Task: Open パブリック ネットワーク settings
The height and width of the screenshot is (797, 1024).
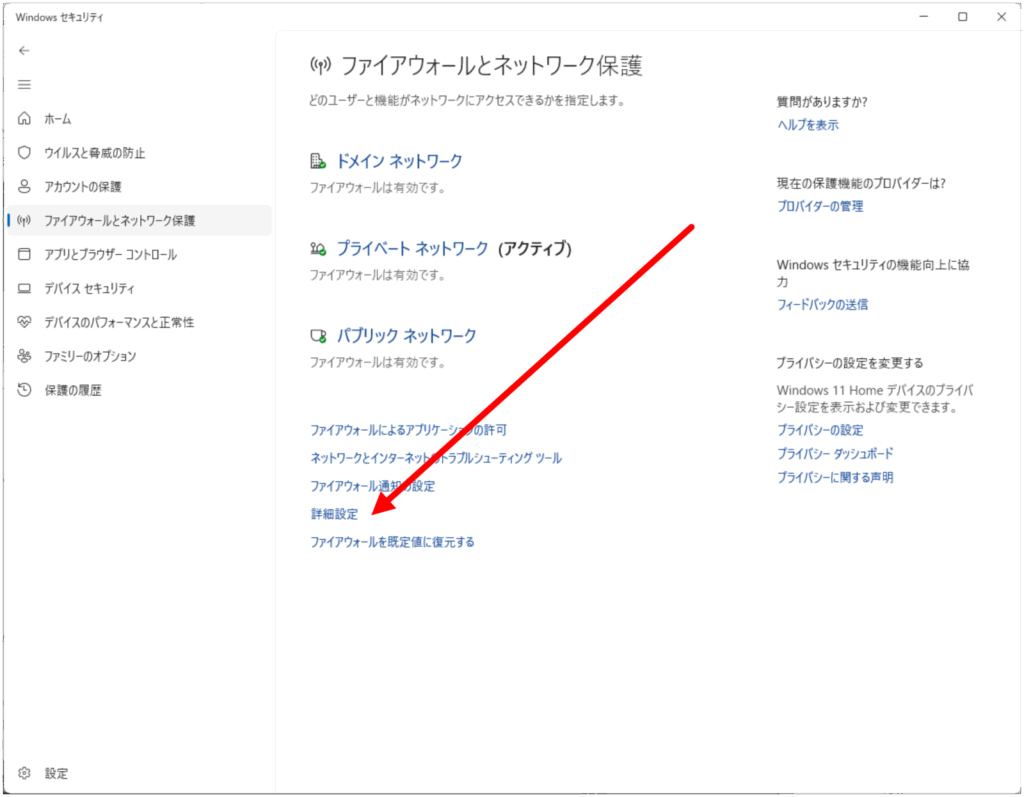Action: tap(406, 336)
